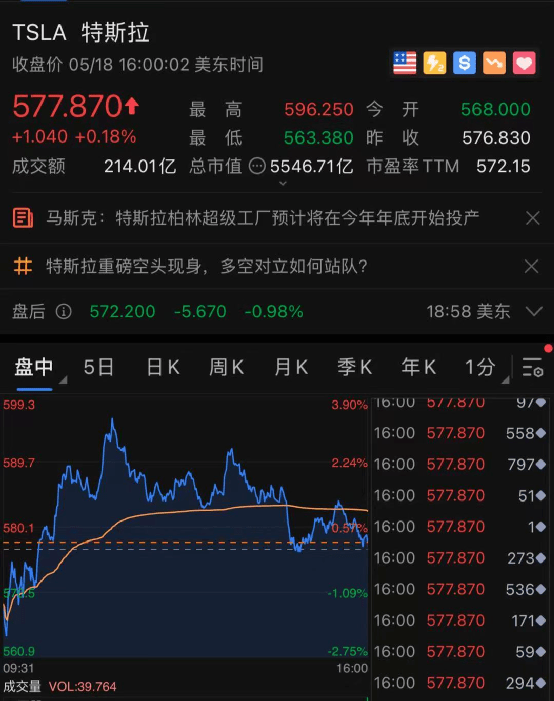Tap the US flag market icon
The image size is (554, 701).
tap(404, 63)
